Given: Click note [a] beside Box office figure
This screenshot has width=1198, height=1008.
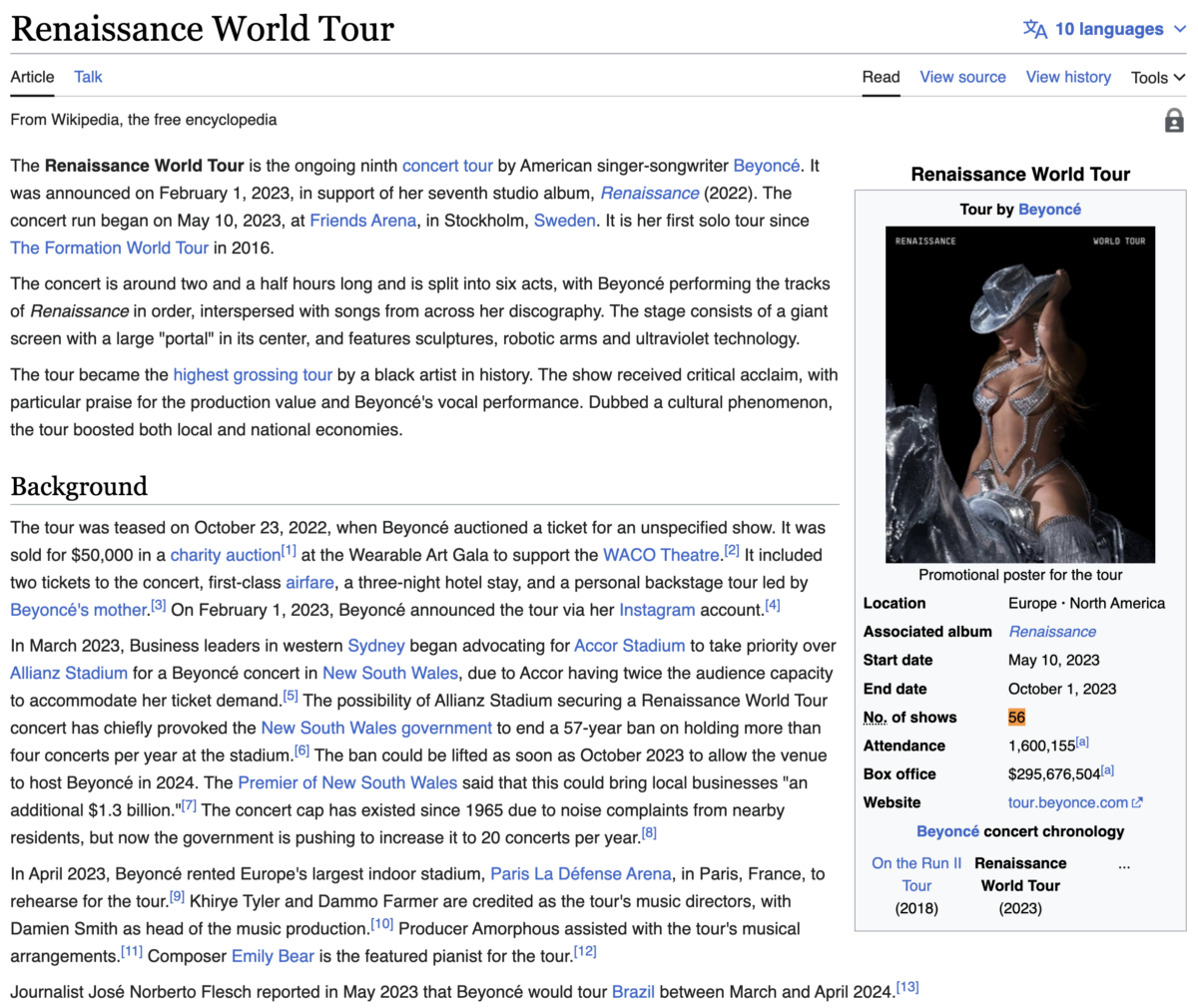Looking at the screenshot, I should tap(1107, 769).
